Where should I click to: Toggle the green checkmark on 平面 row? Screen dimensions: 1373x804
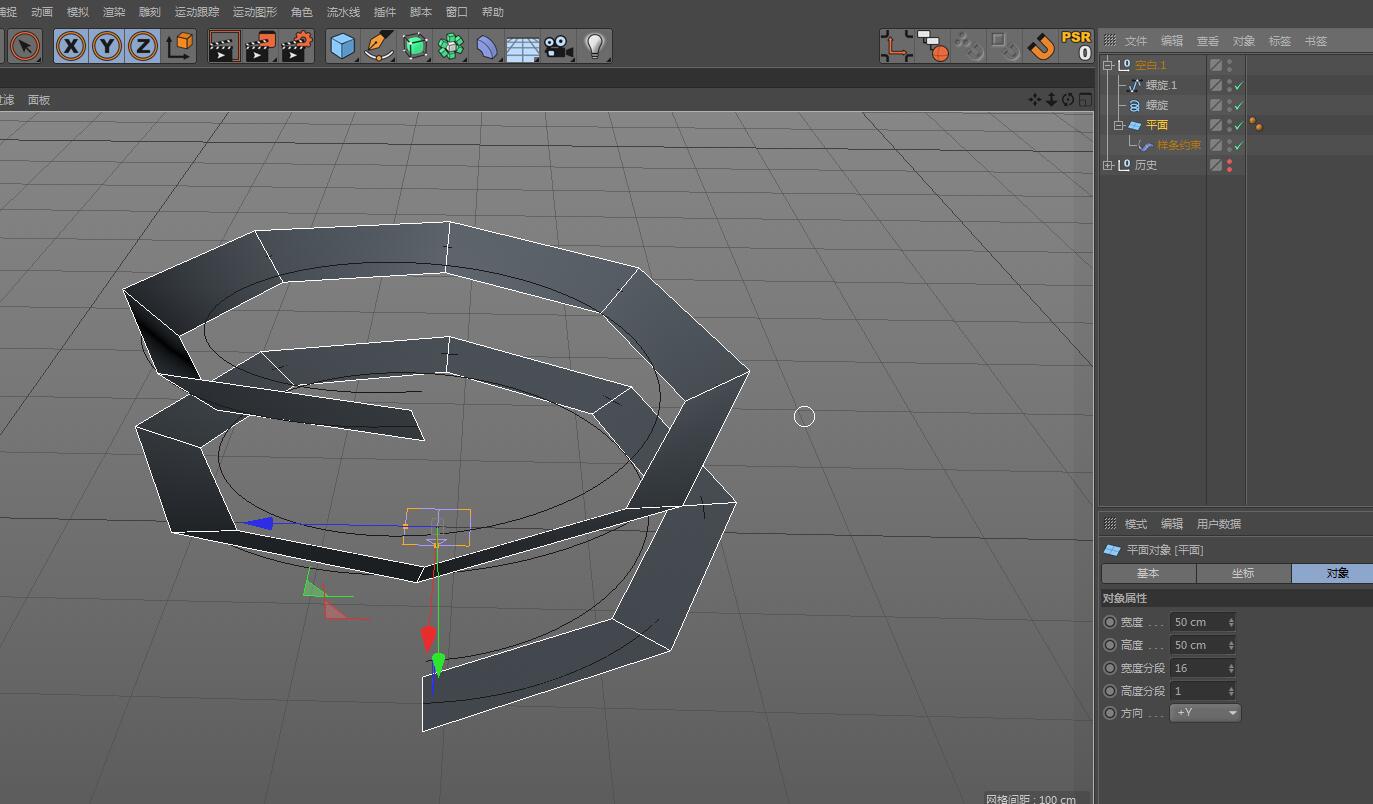(x=1239, y=125)
